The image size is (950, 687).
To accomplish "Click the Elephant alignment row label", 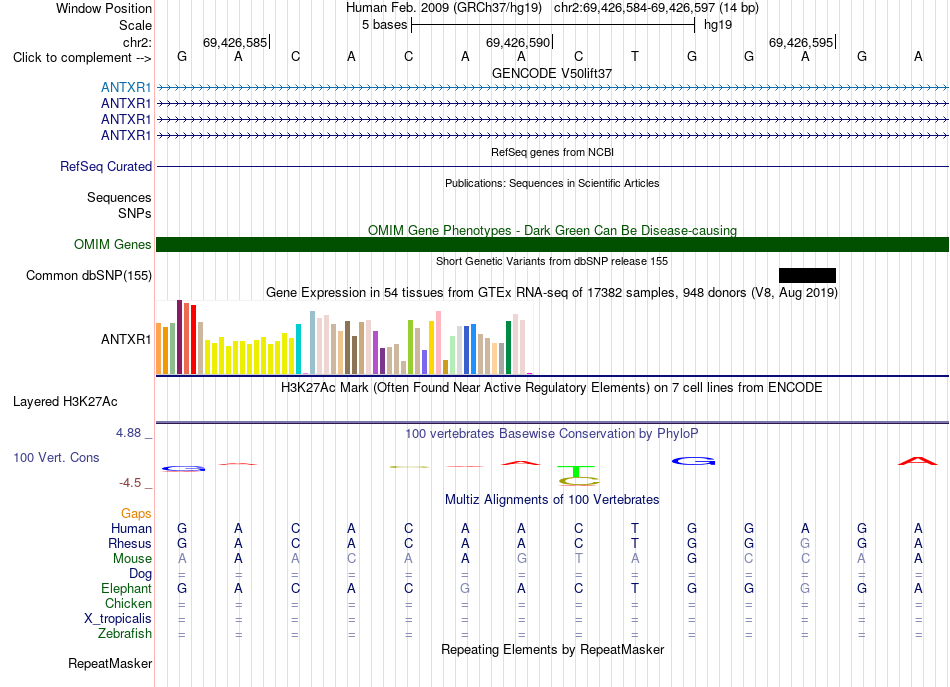I will click(127, 588).
